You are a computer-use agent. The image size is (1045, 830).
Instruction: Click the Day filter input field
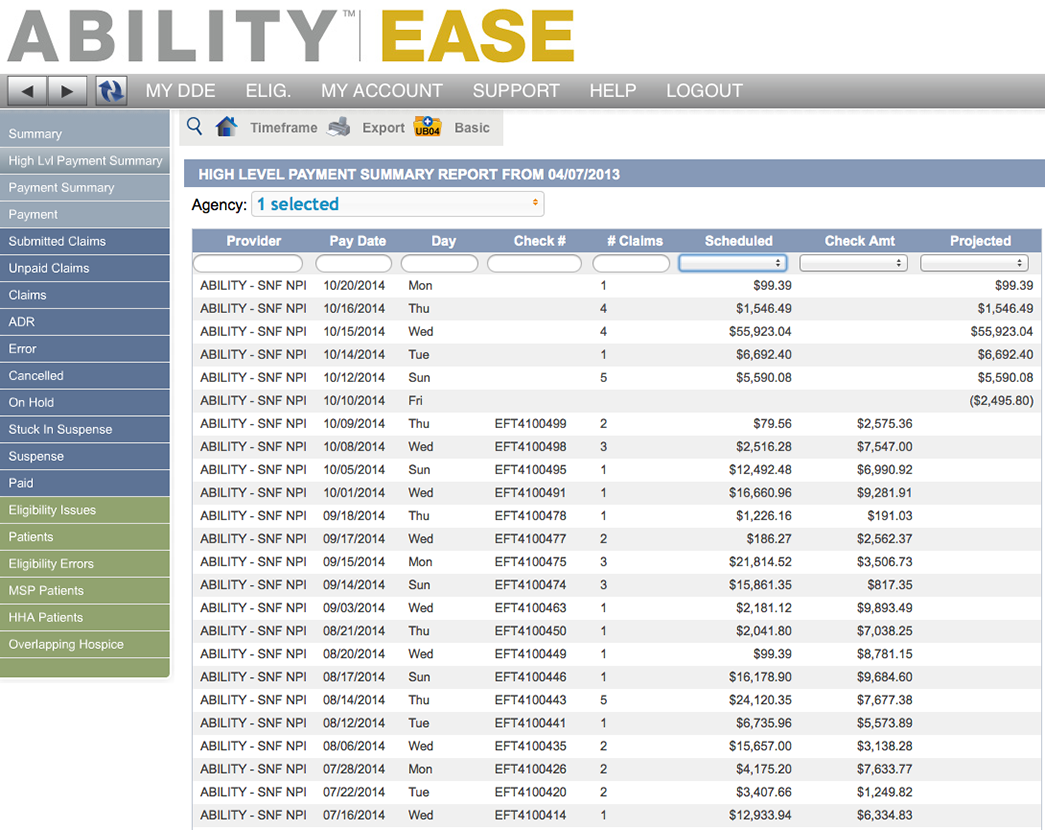439,263
